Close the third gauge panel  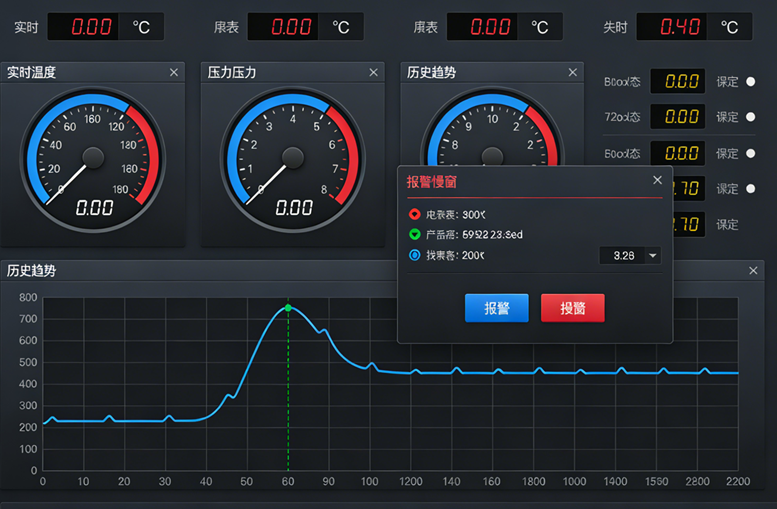(x=572, y=72)
